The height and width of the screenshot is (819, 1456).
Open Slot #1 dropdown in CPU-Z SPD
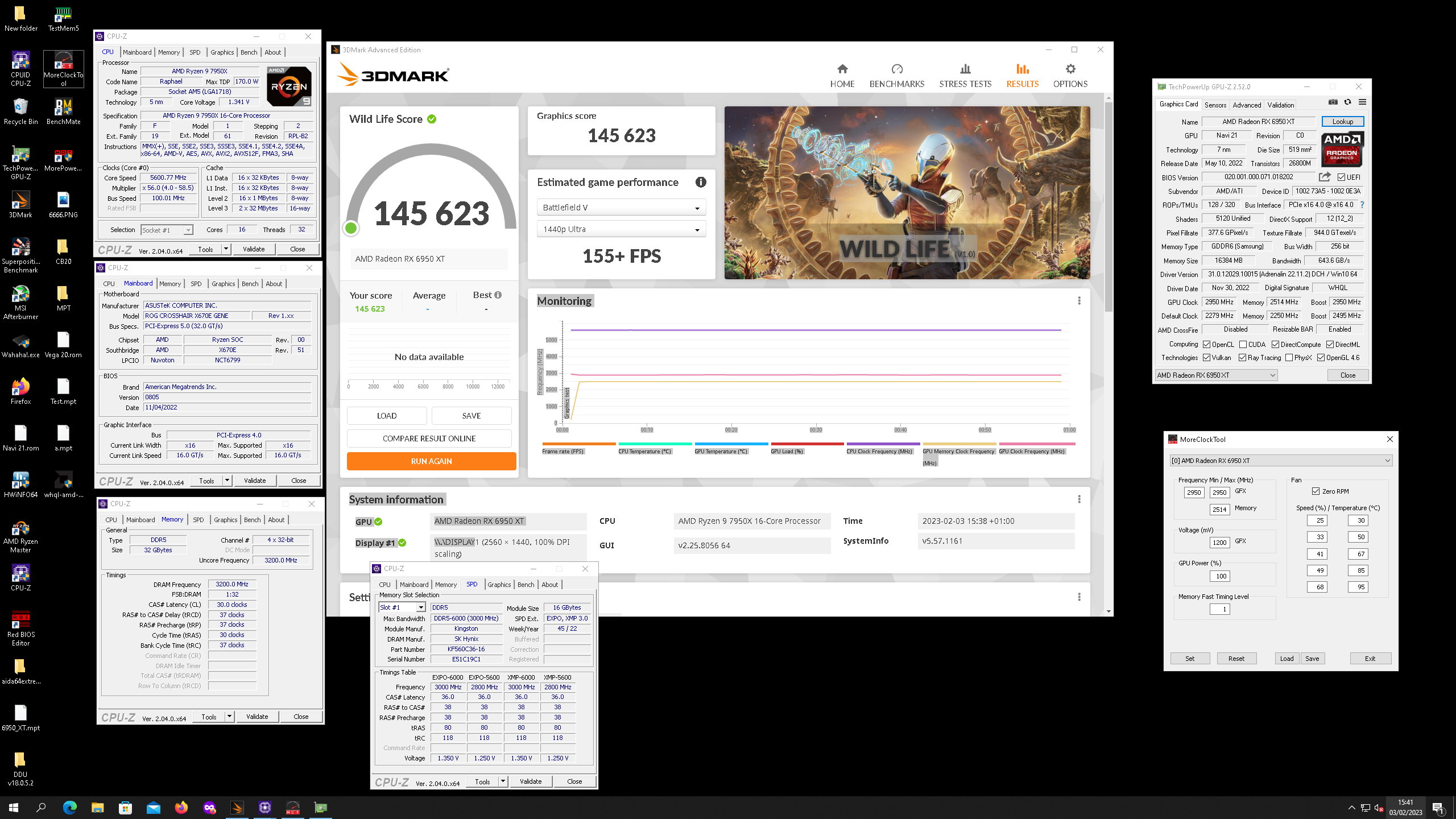pyautogui.click(x=402, y=607)
